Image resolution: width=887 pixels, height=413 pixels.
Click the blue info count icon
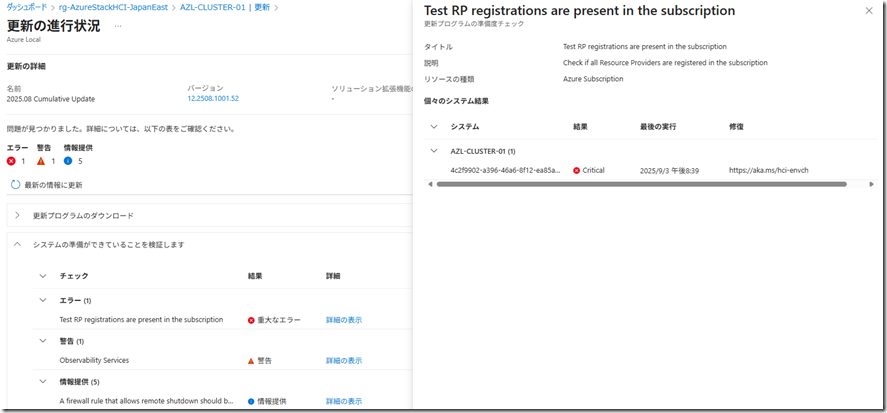point(68,161)
